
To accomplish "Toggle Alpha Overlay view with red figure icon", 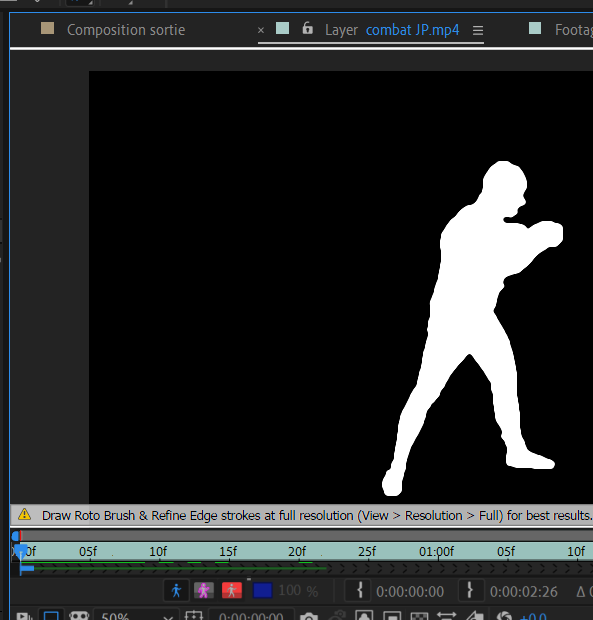I will point(232,591).
